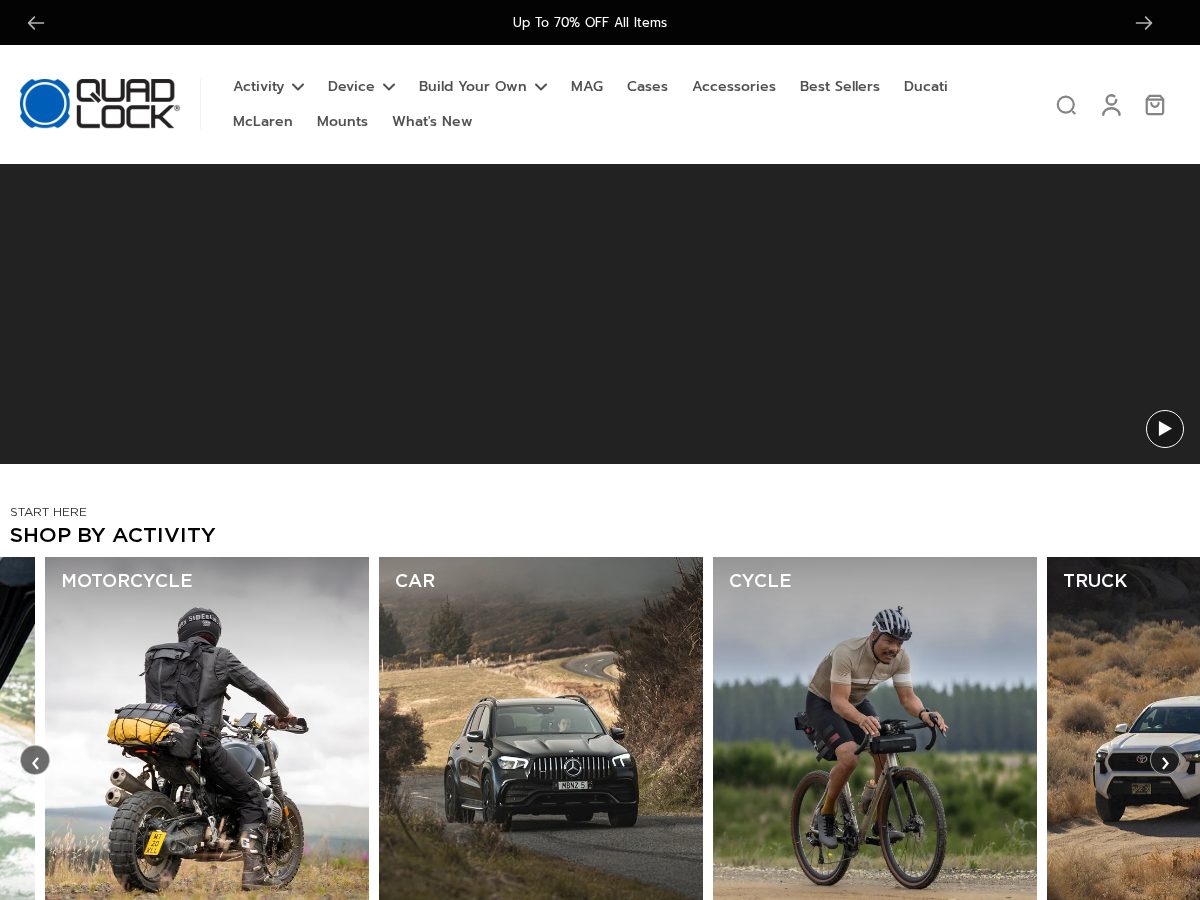Select the Cycle activity card
The image size is (1200, 900).
(x=875, y=728)
